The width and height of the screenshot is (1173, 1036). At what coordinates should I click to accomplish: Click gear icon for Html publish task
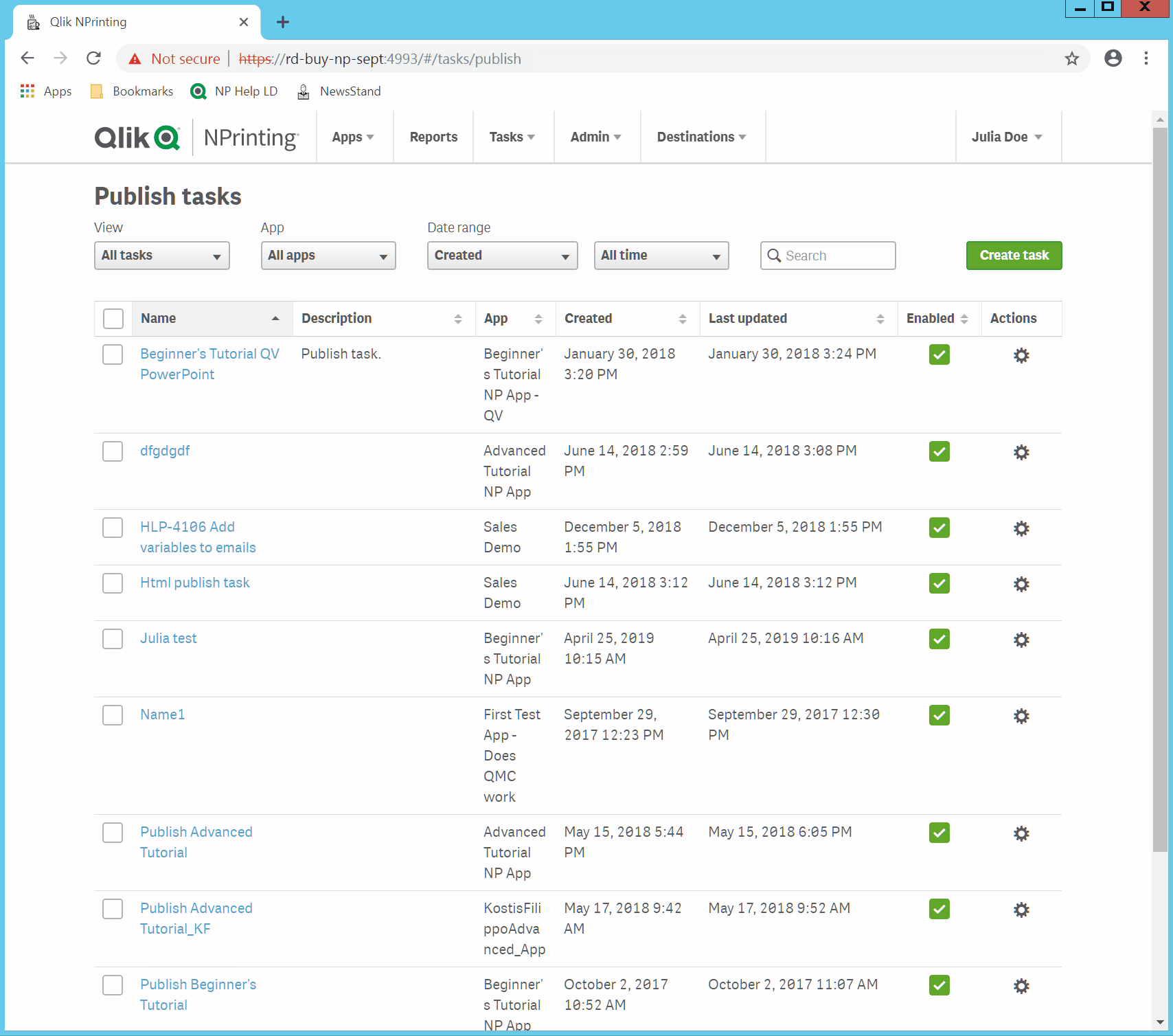coord(1021,584)
